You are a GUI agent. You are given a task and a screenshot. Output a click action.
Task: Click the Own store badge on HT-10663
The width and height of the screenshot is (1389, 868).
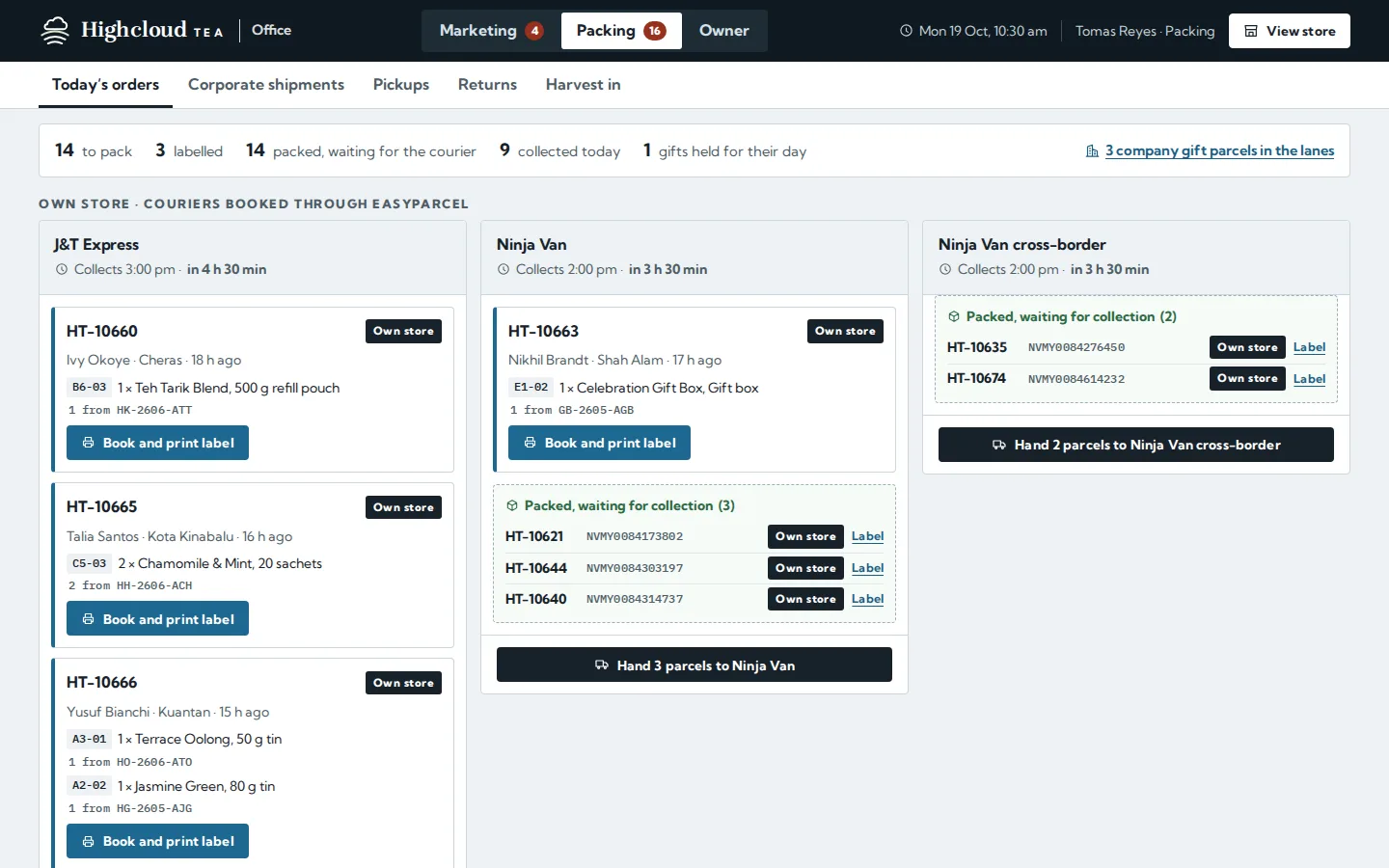tap(846, 331)
